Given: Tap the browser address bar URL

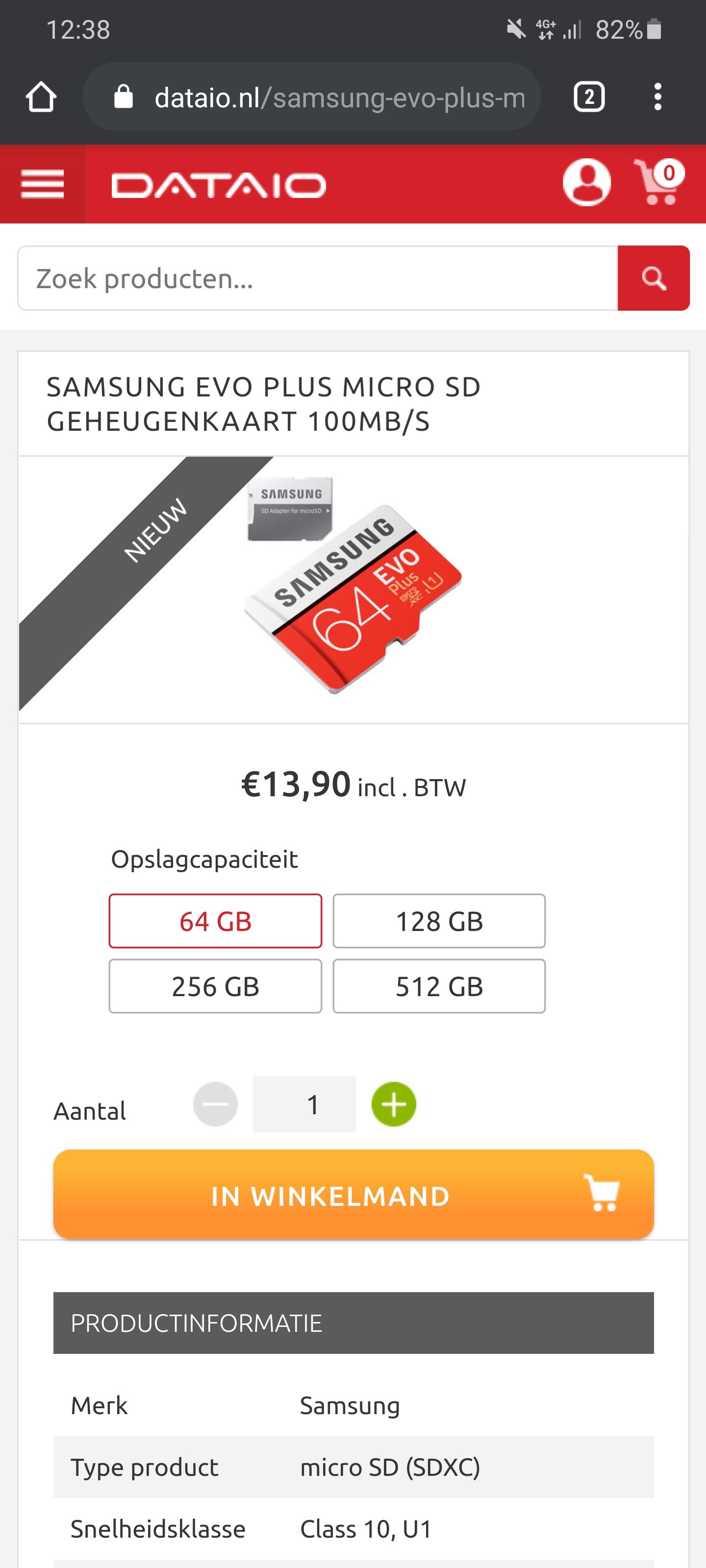Looking at the screenshot, I should click(x=339, y=98).
